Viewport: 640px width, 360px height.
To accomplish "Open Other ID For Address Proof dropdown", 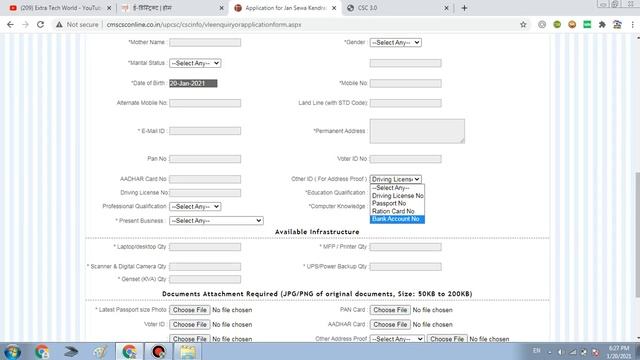I will [x=396, y=179].
